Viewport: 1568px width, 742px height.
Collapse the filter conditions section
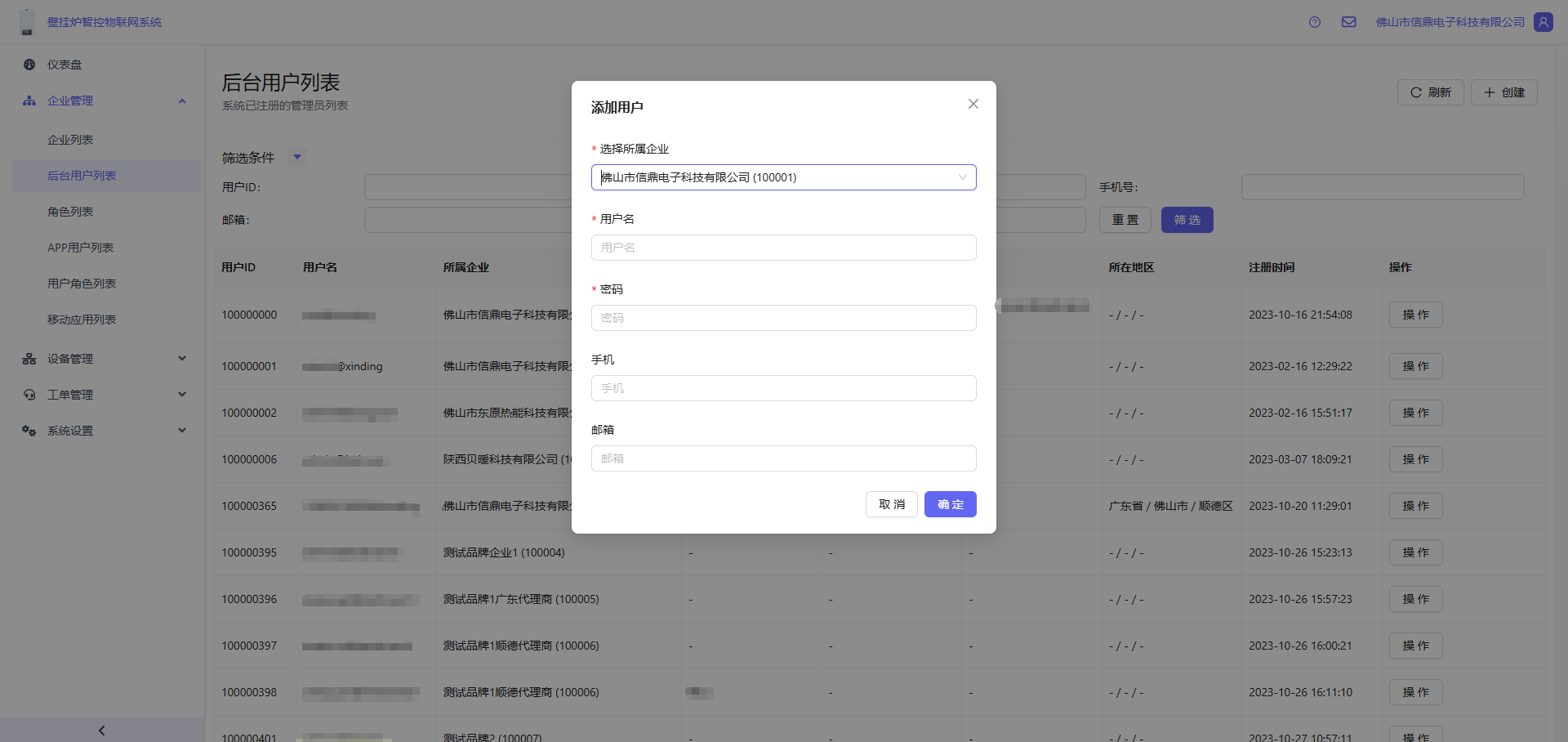tap(297, 157)
